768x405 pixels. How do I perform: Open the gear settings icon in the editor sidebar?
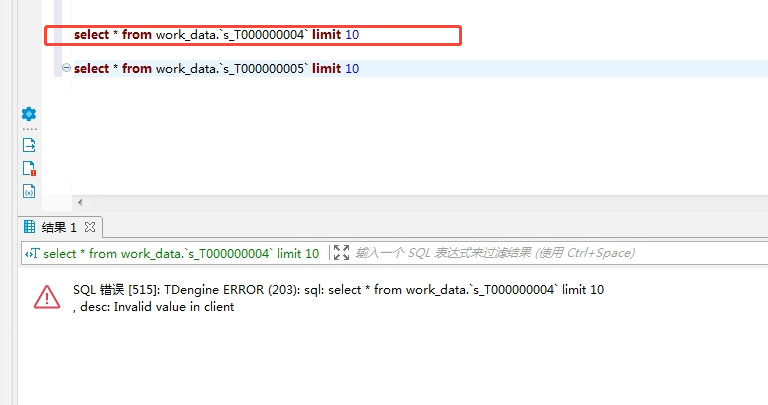pos(29,114)
